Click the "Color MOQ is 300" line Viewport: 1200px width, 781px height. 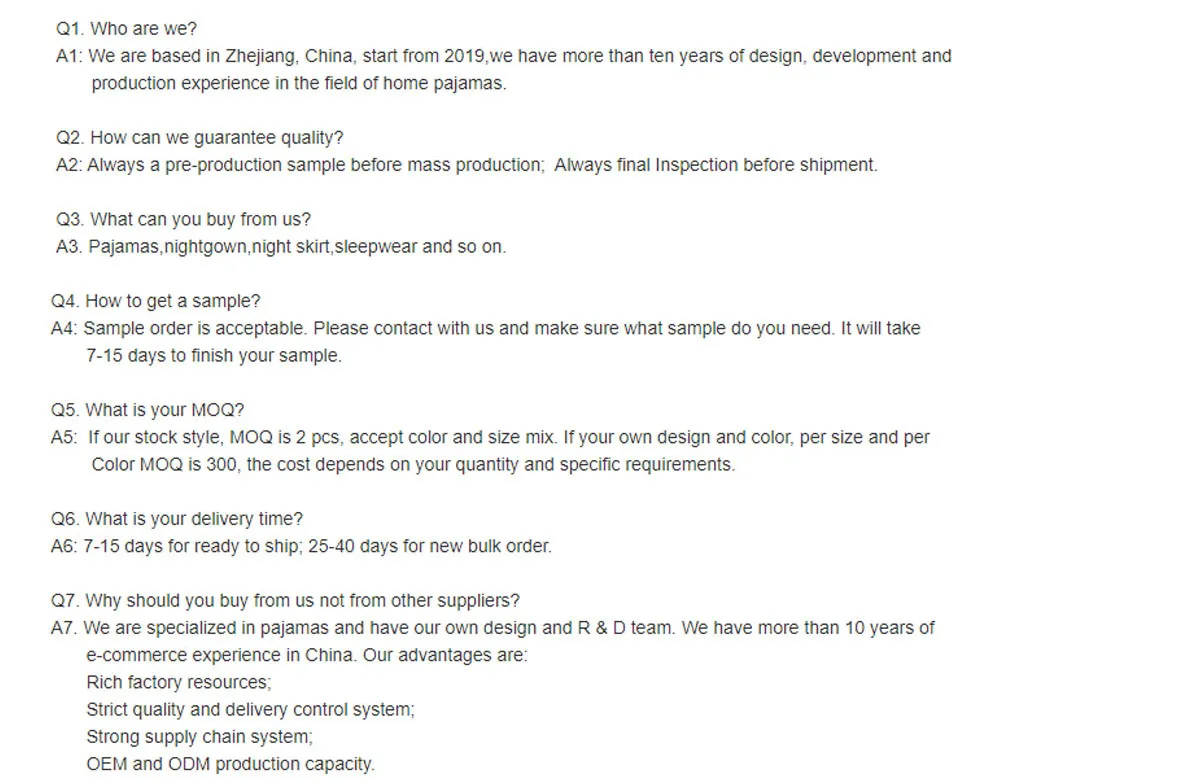tap(412, 464)
